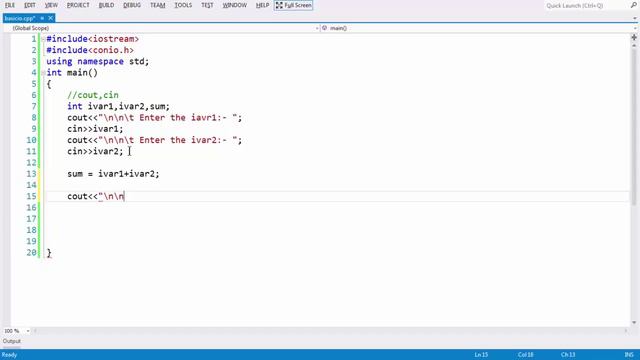Viewport: 640px width, 360px height.
Task: Collapse the #include block at line 1
Action: tap(43, 39)
